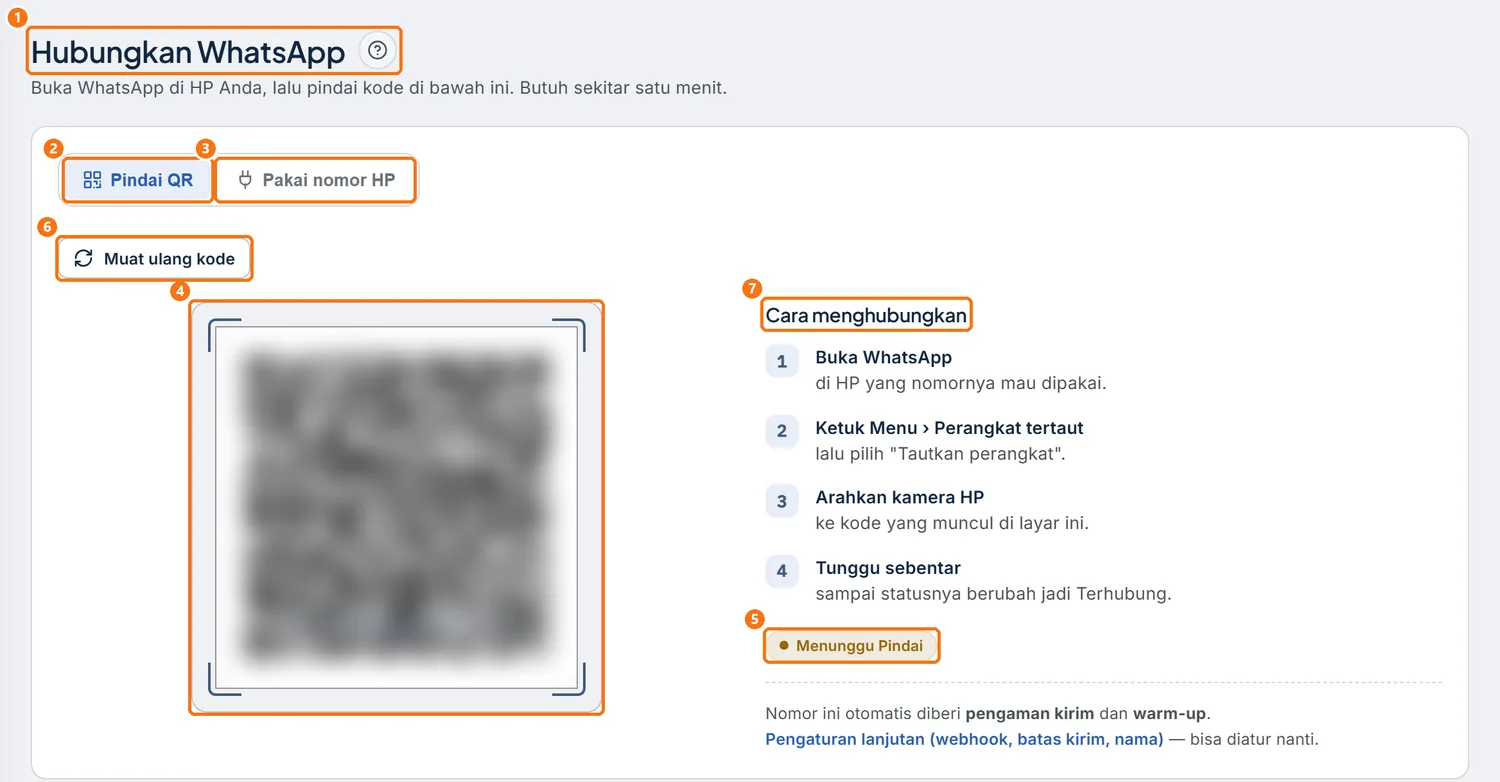Click step number 3 badge
This screenshot has height=782, width=1500.
coord(782,501)
